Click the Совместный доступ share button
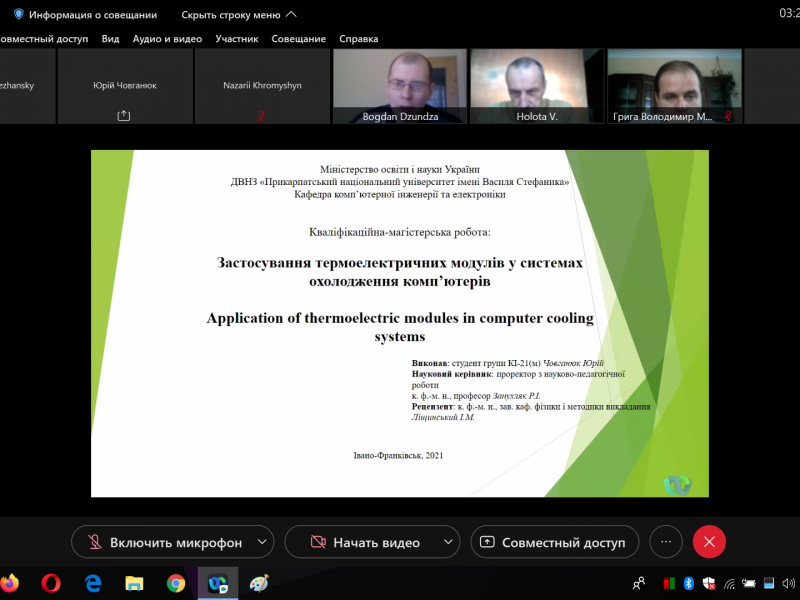800x600 pixels. 554,542
